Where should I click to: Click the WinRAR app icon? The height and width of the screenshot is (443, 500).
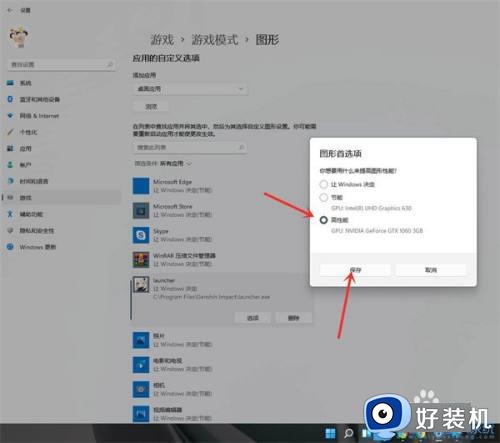tap(141, 260)
